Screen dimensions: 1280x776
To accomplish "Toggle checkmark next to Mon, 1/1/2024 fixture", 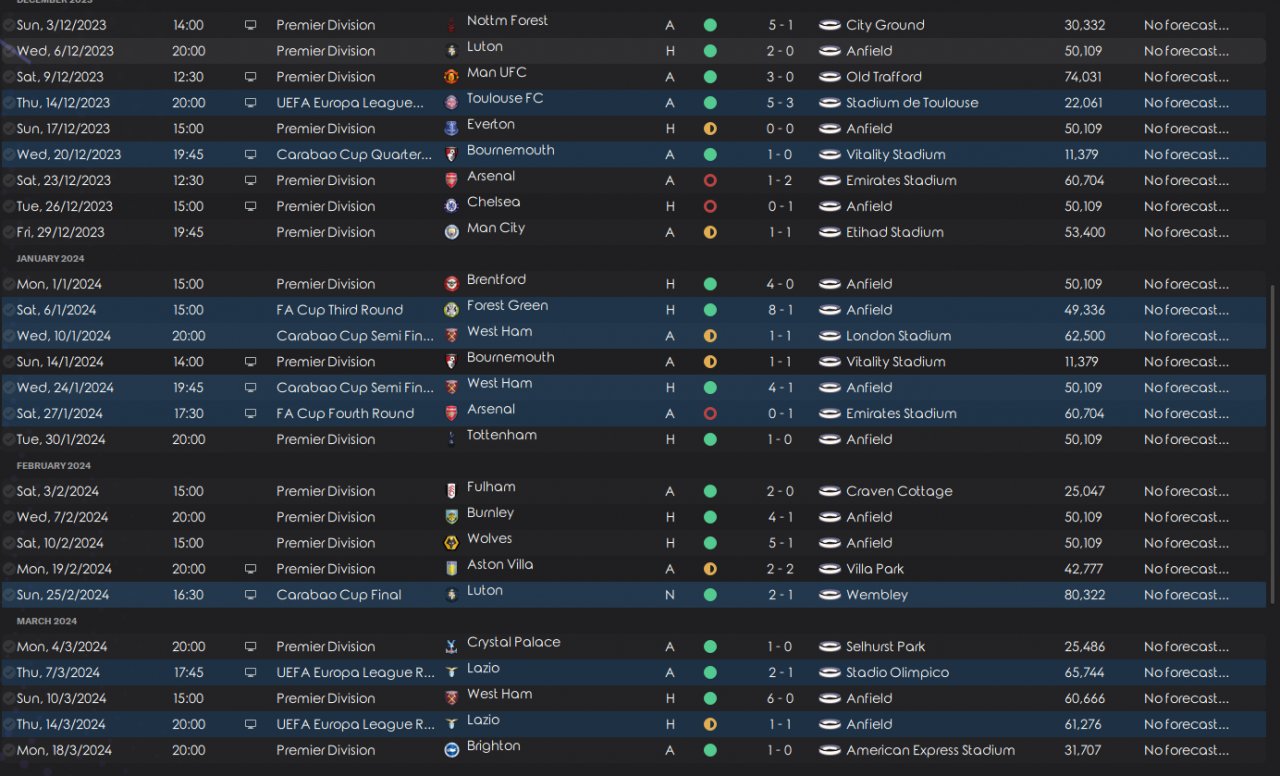I will pyautogui.click(x=9, y=284).
